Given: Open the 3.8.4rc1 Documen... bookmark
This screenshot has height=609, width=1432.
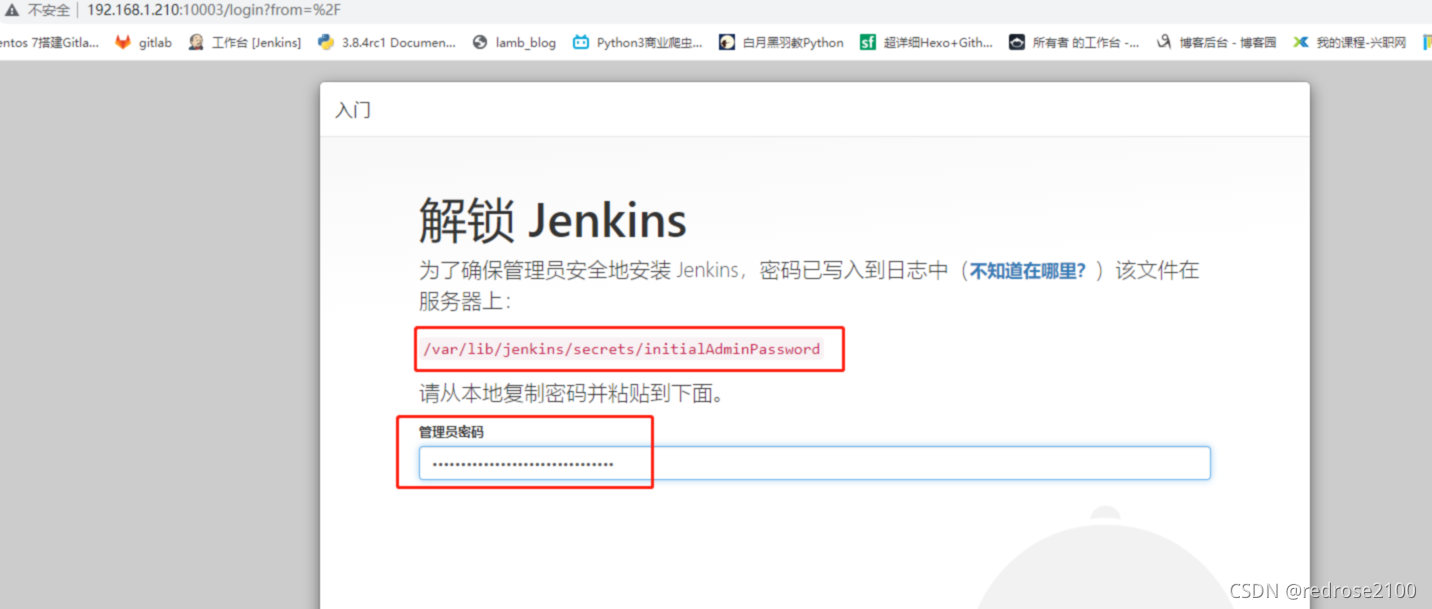Looking at the screenshot, I should [398, 43].
